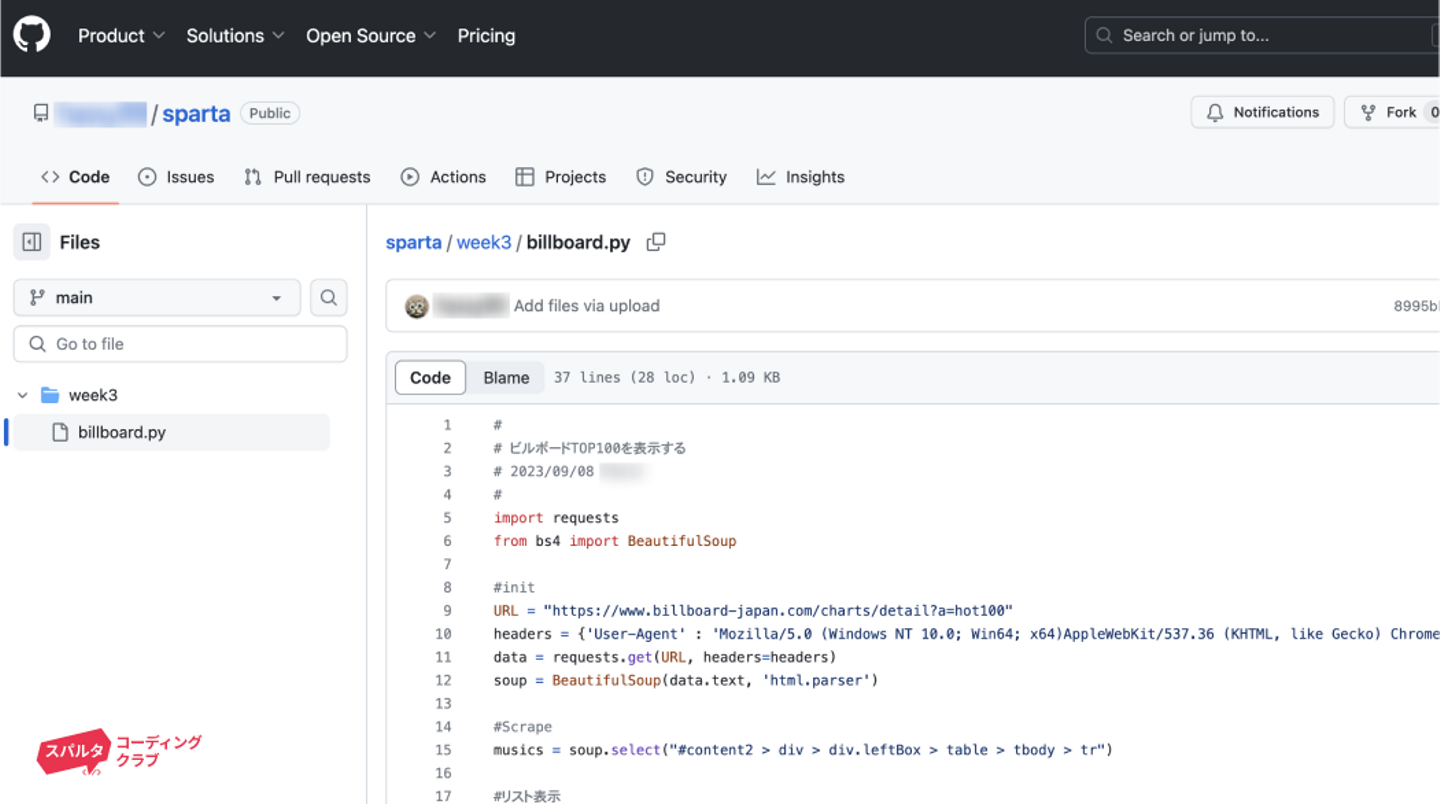
Task: Open the Issues tab
Action: click(x=176, y=177)
